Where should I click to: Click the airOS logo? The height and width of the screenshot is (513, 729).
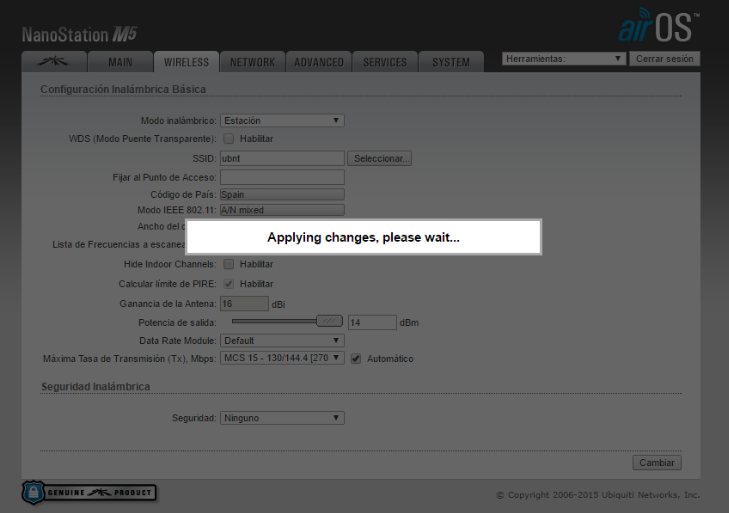pos(658,26)
